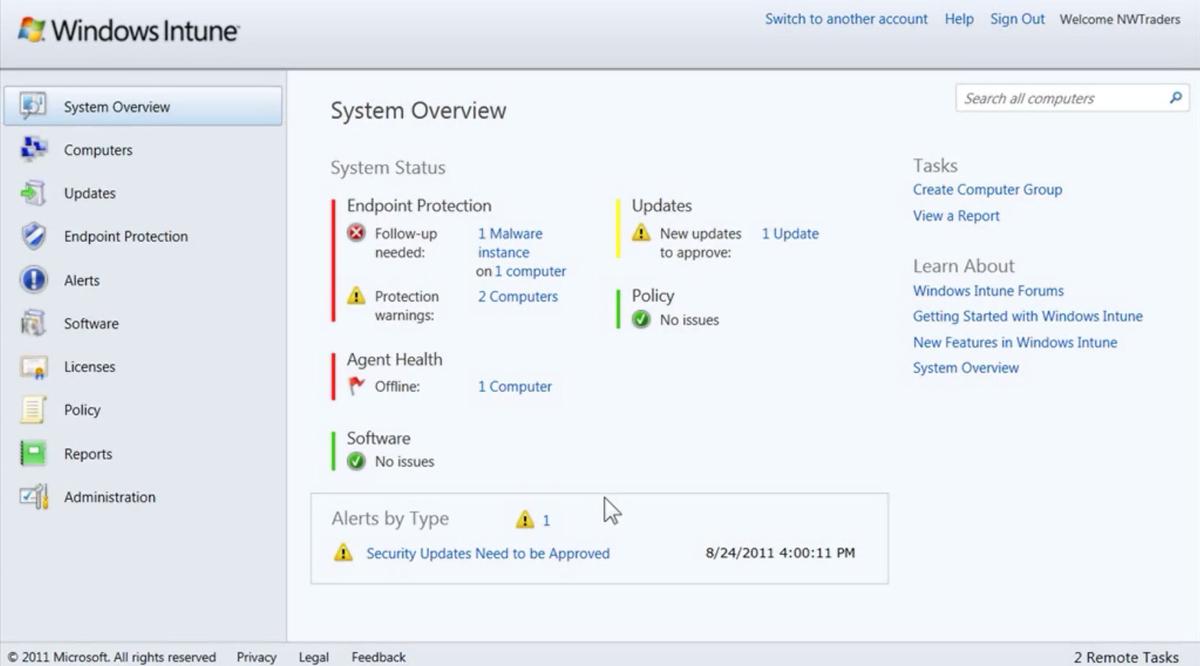
Task: Click the warning icon beside New updates to approve
Action: click(641, 233)
